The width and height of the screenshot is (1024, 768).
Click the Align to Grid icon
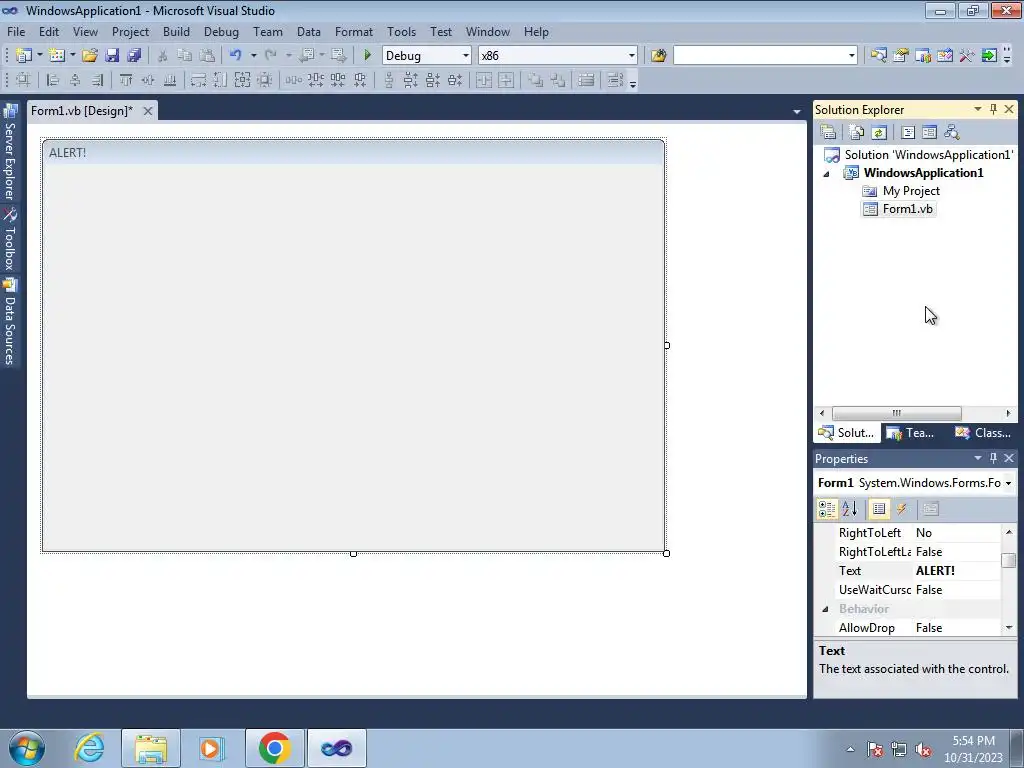pyautogui.click(x=24, y=80)
